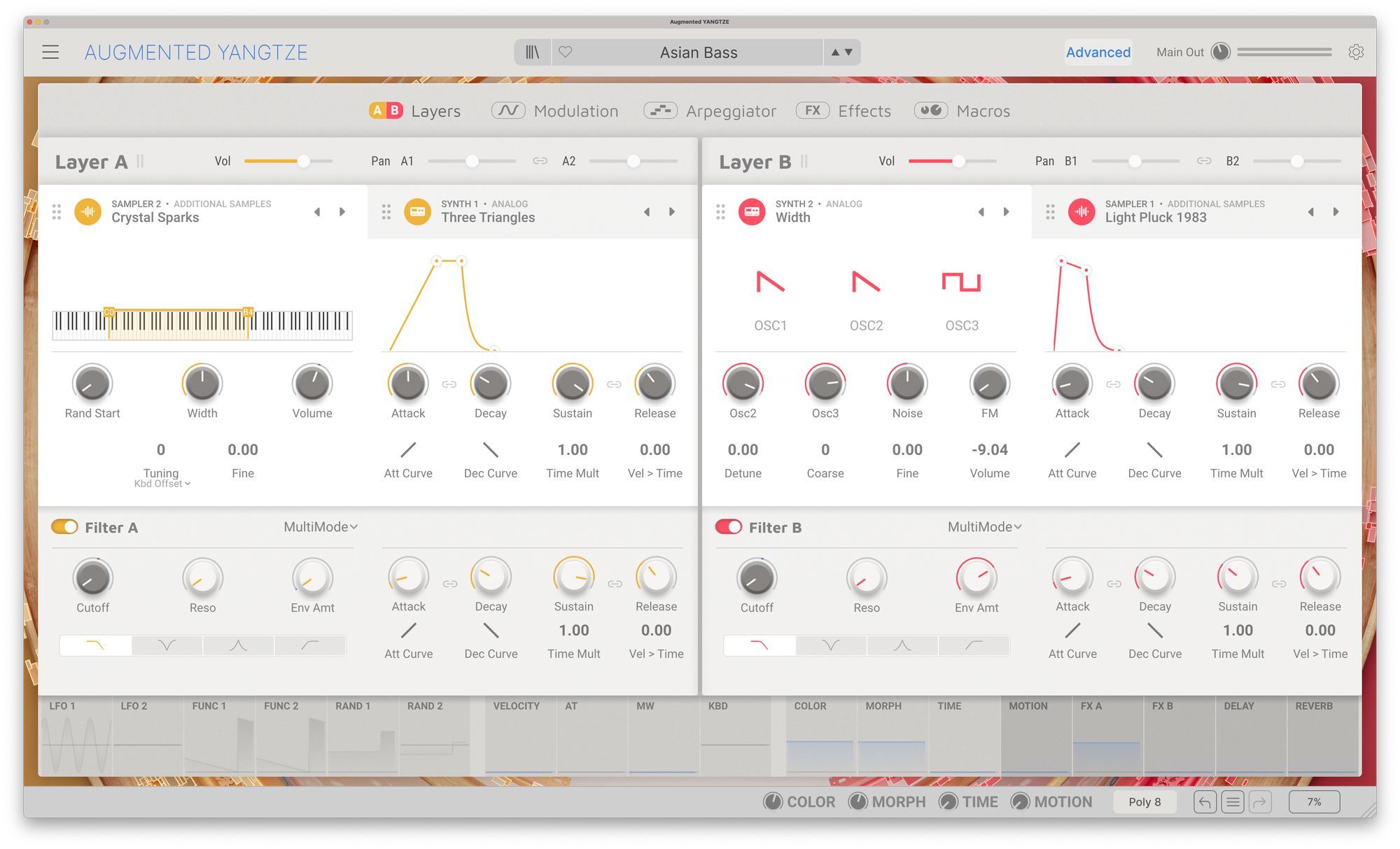Toggle link between Sampler 1 Sustain and Release
Viewport: 1400px width, 849px height.
tap(1278, 384)
